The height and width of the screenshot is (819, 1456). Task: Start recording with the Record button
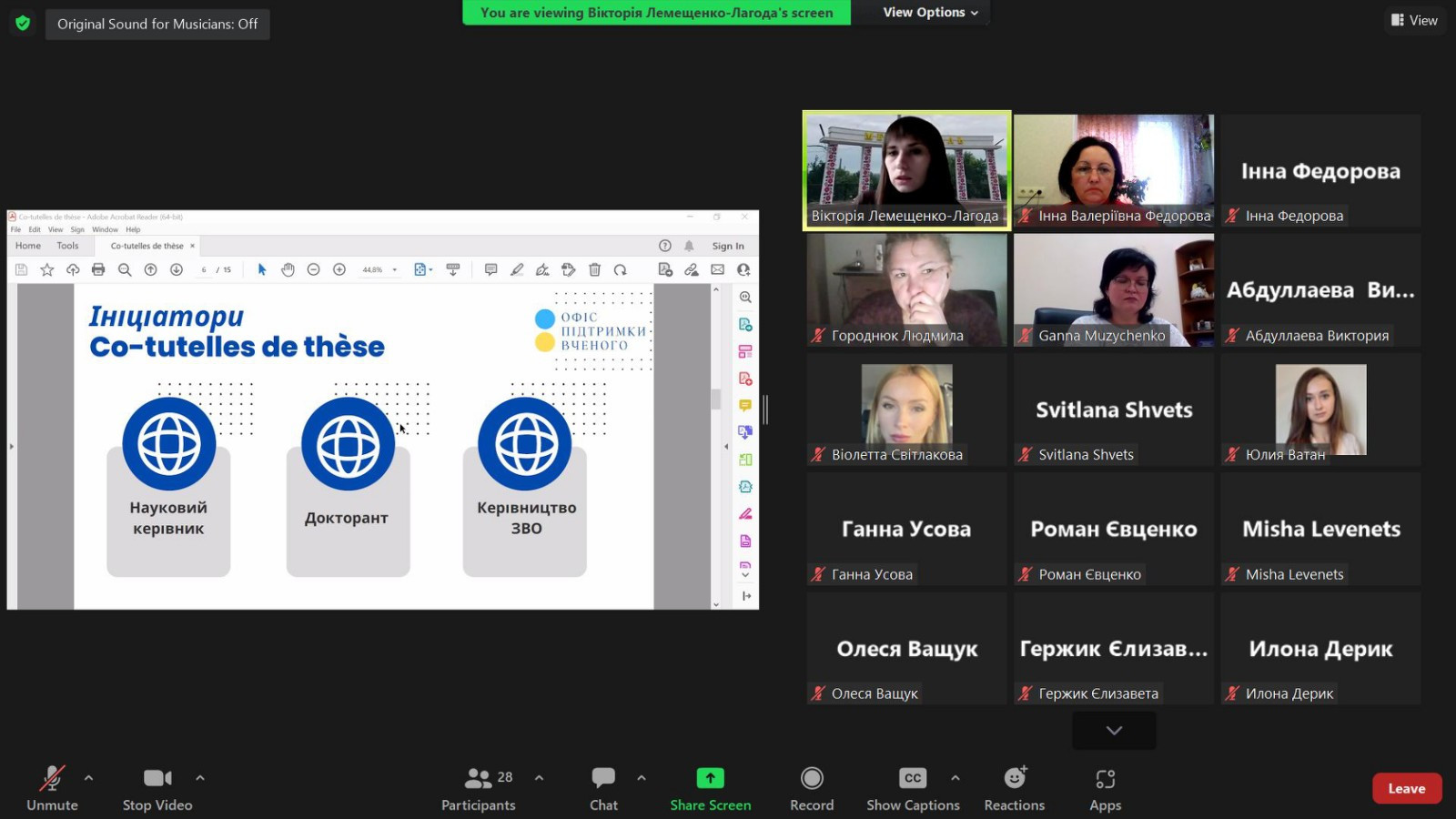pyautogui.click(x=812, y=789)
